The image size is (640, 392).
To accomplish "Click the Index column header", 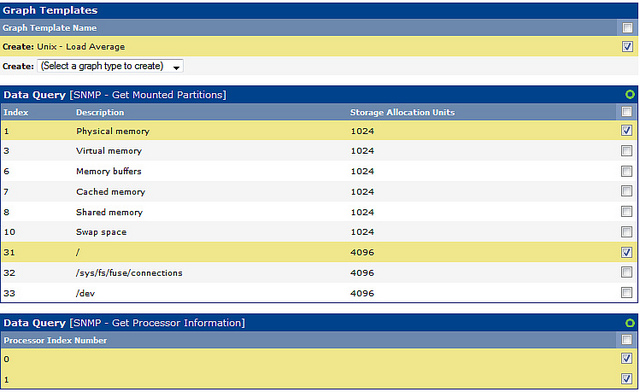I will 16,112.
